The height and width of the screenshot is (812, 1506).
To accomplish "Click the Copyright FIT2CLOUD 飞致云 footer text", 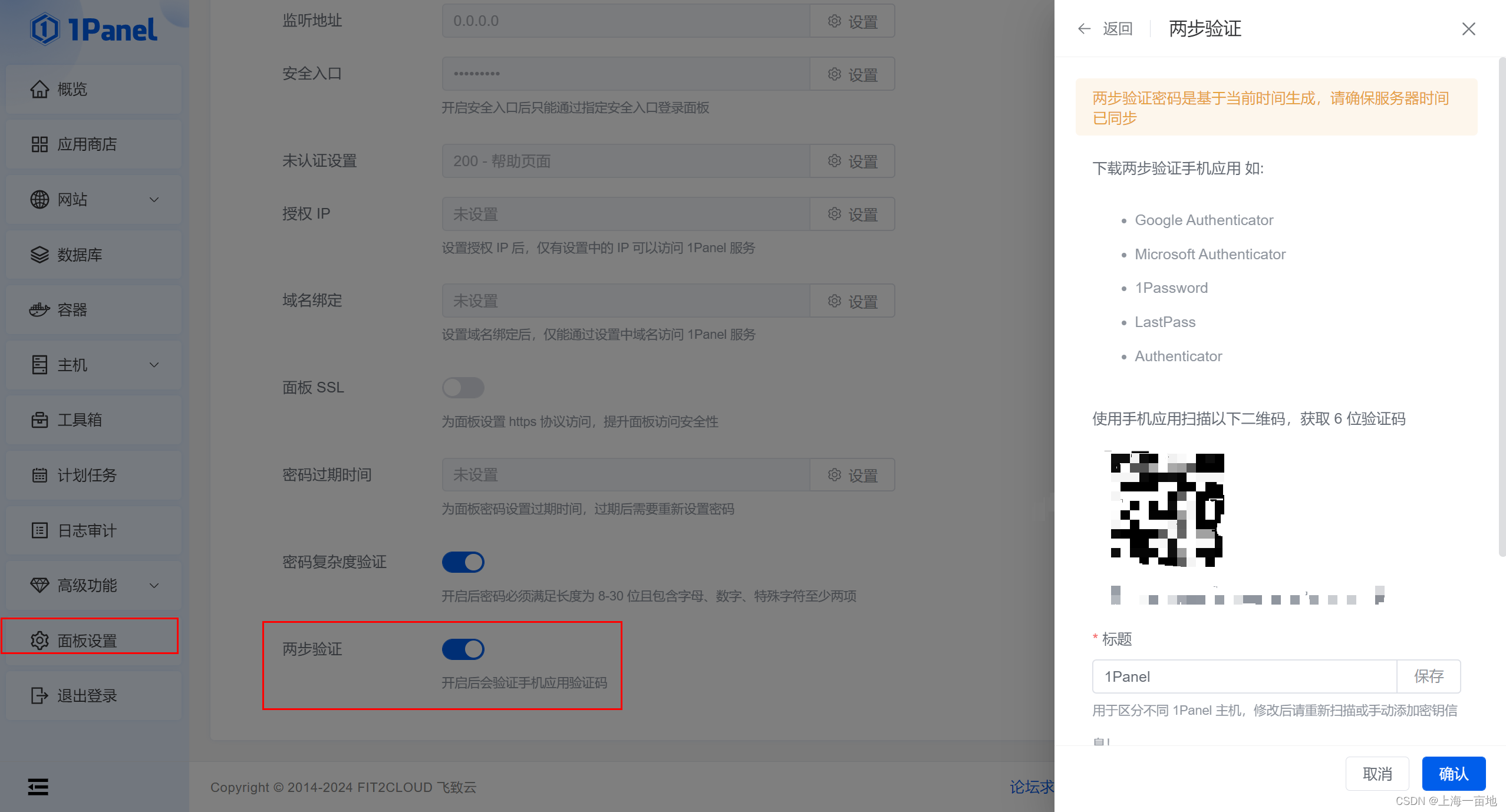I will click(343, 787).
